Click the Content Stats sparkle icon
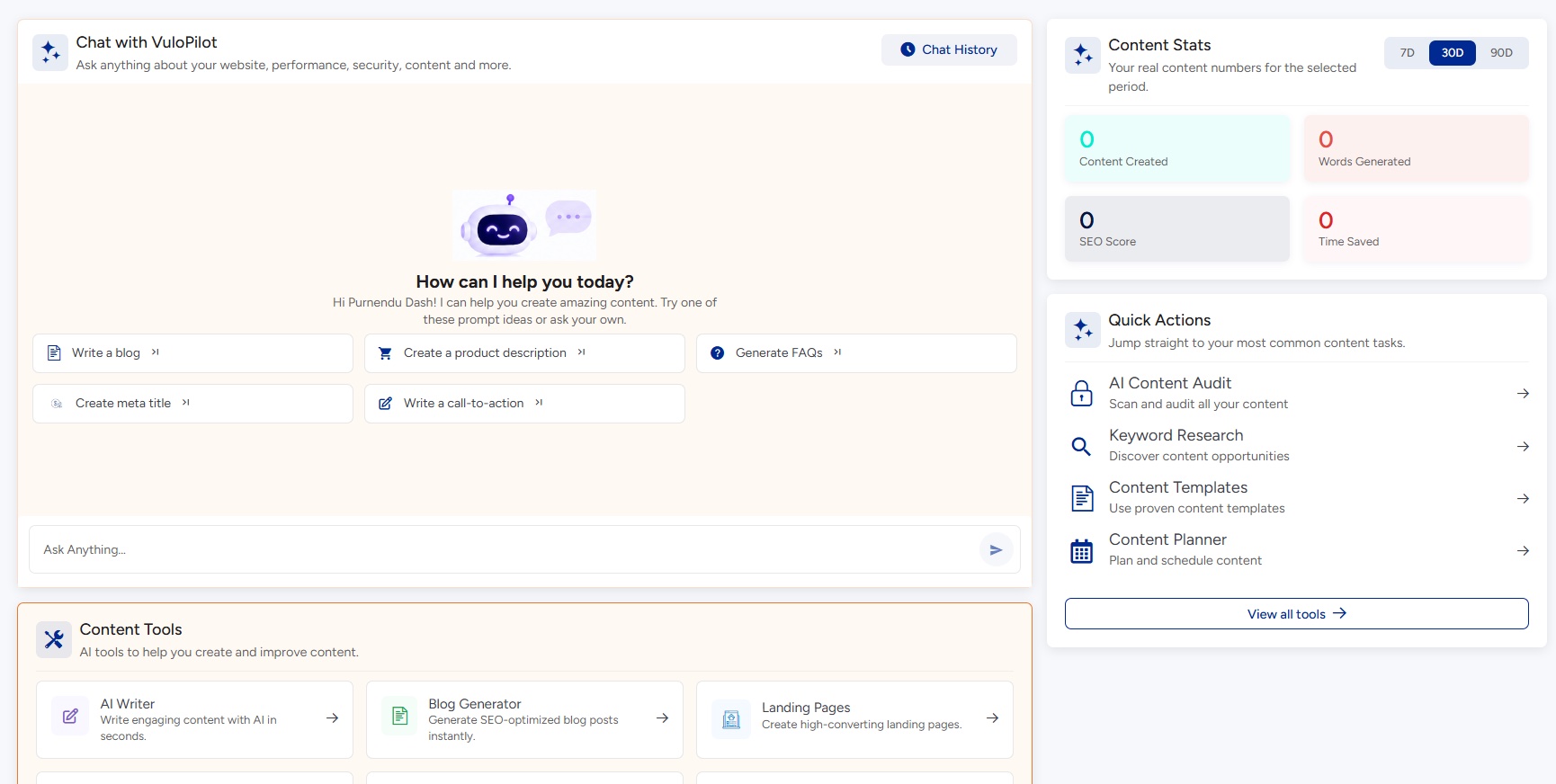 pyautogui.click(x=1083, y=56)
